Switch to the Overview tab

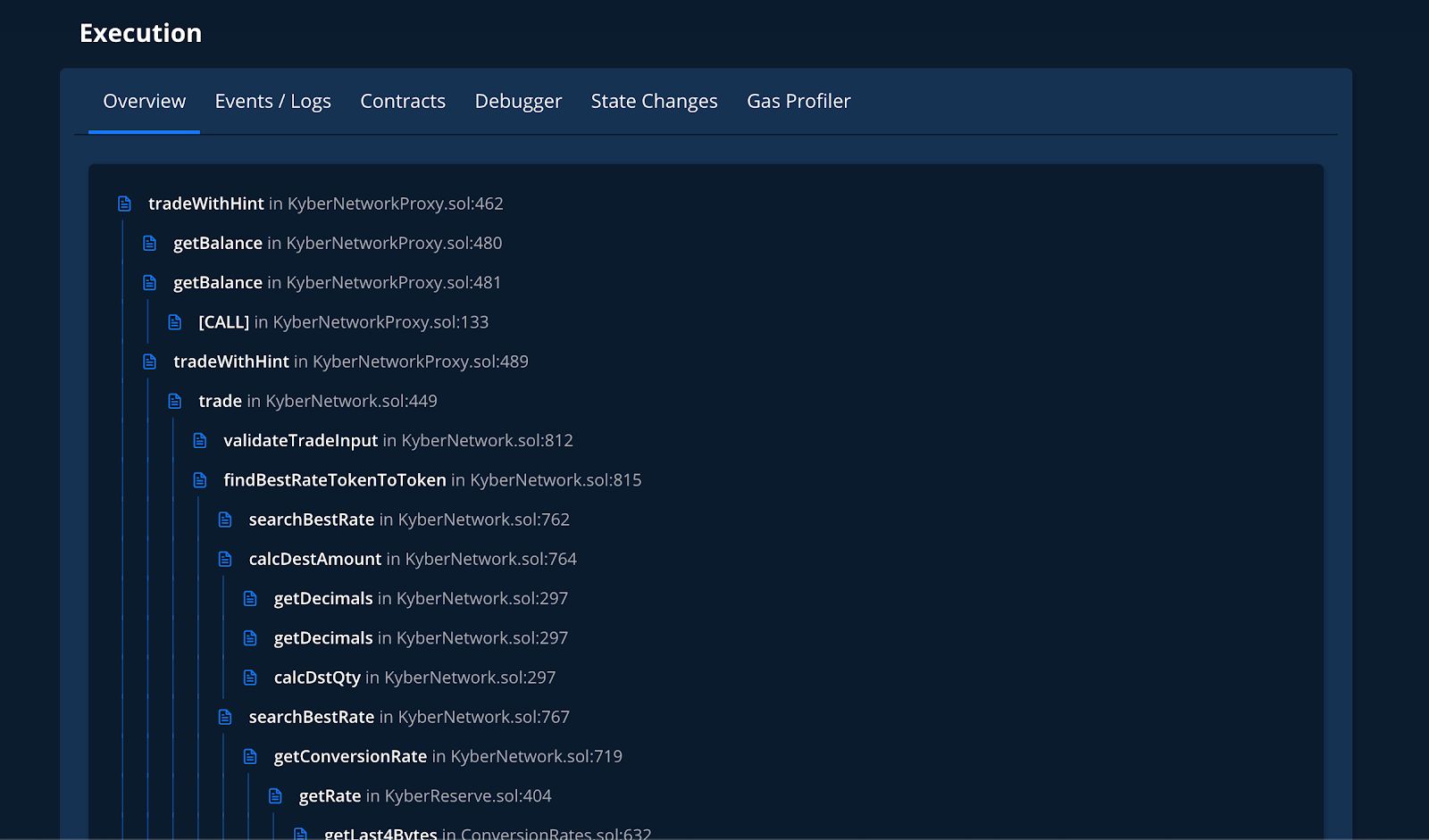point(144,102)
